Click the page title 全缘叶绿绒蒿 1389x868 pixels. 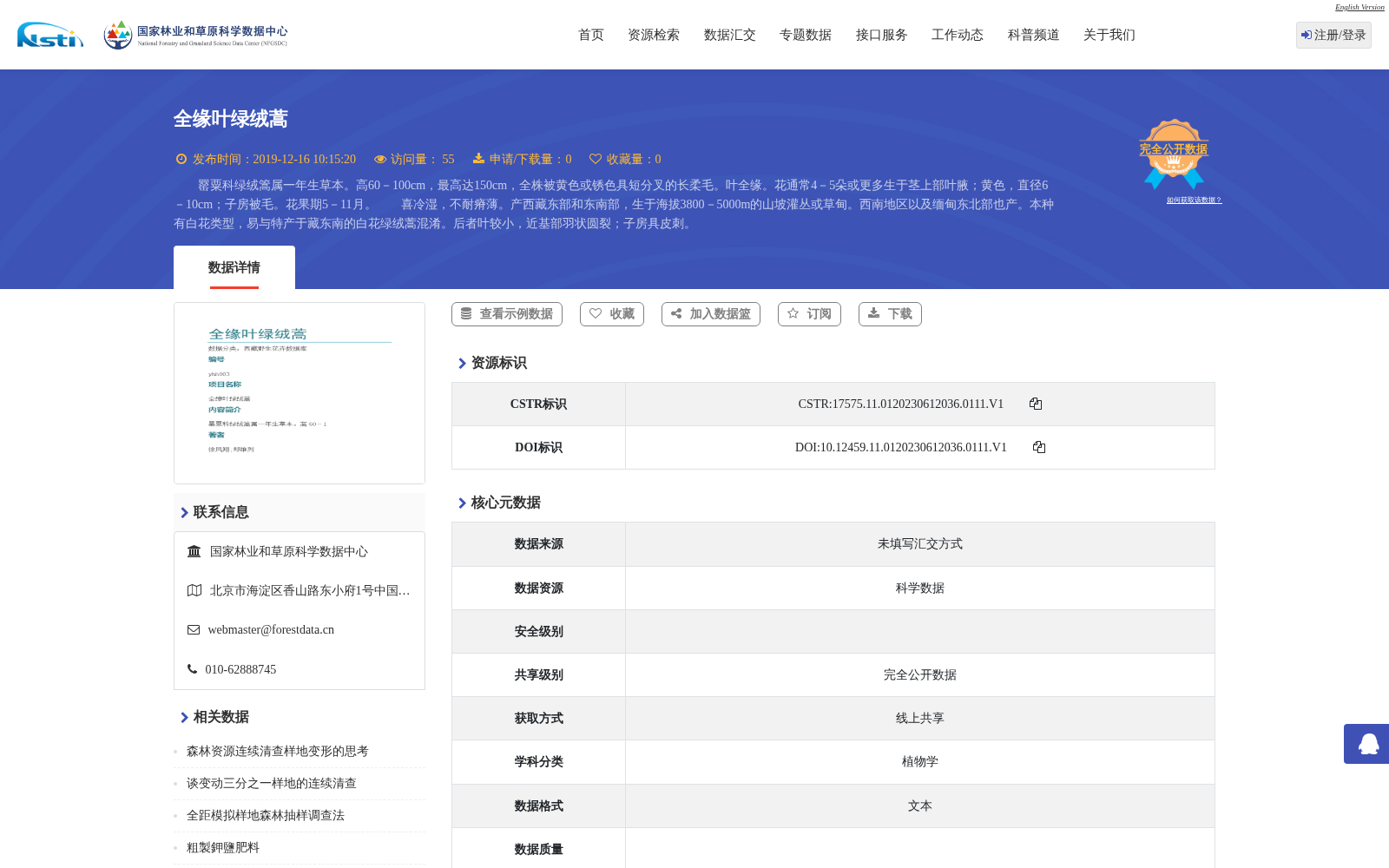tap(231, 119)
